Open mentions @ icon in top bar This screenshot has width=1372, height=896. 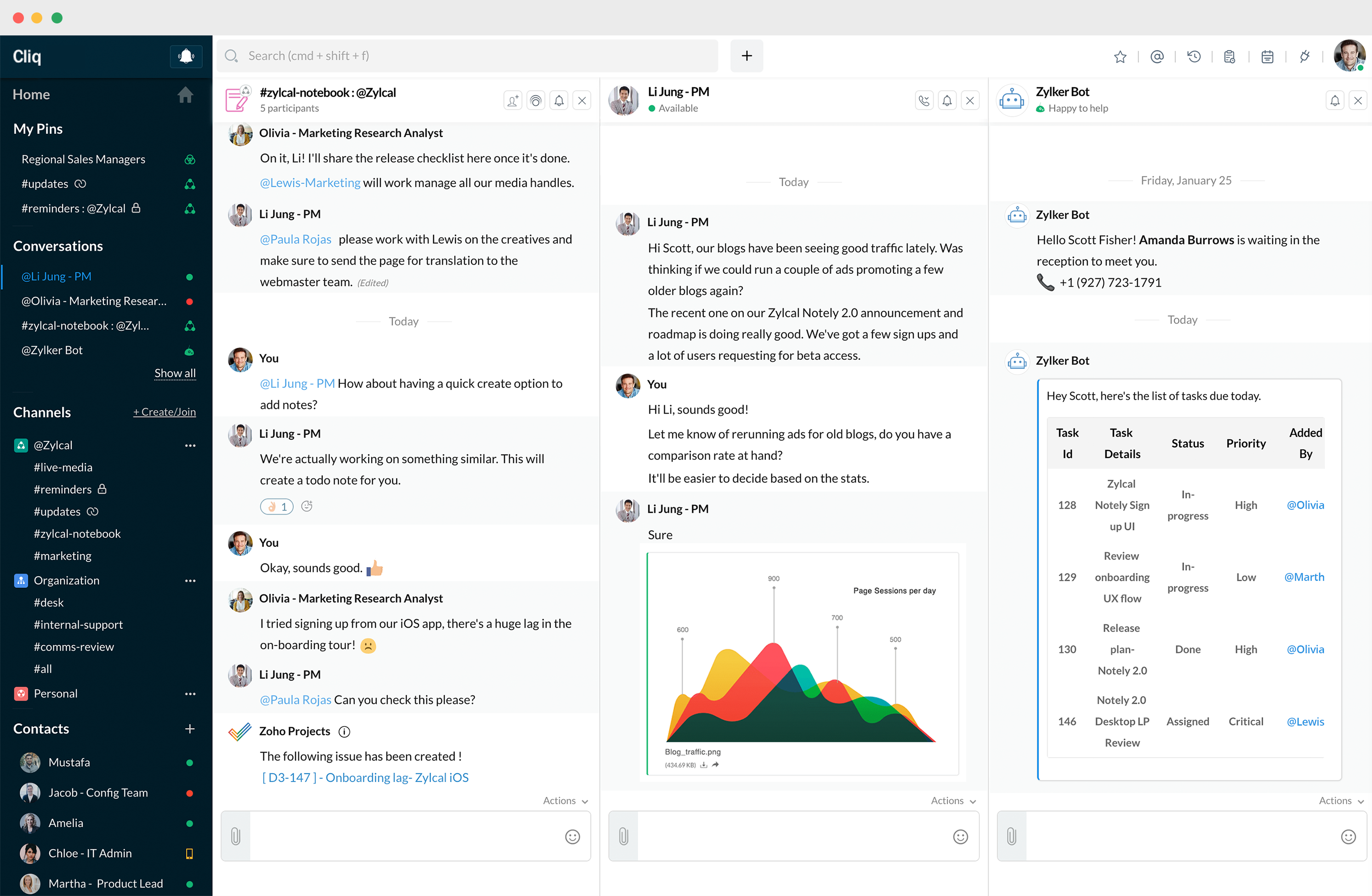[1156, 57]
